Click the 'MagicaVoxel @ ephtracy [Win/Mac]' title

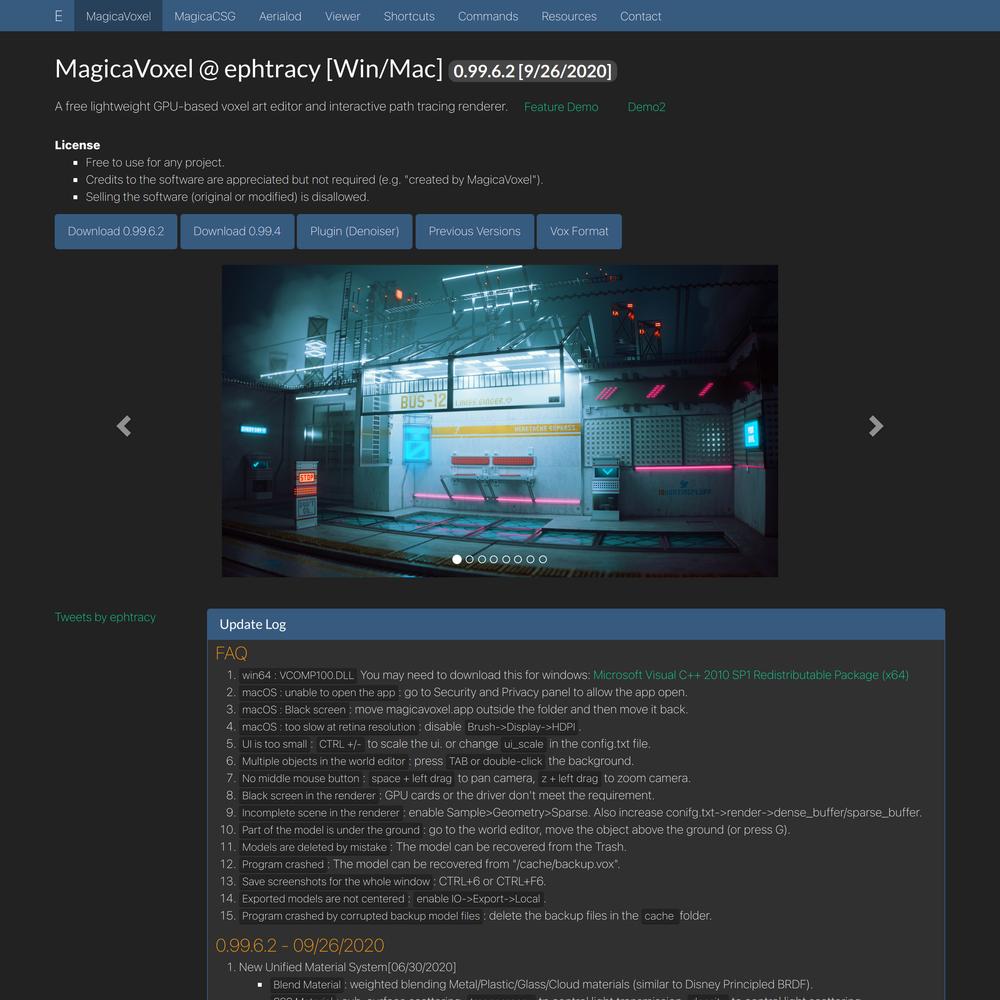(x=249, y=69)
